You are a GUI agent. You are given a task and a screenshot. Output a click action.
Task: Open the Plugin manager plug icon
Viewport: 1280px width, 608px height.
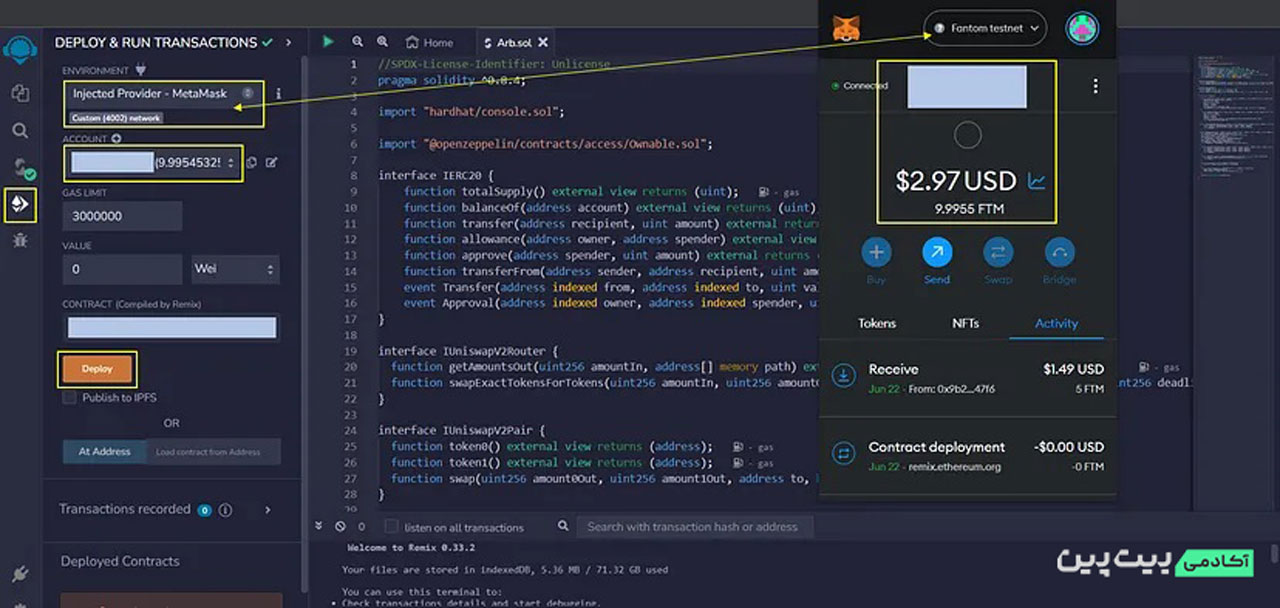click(20, 574)
